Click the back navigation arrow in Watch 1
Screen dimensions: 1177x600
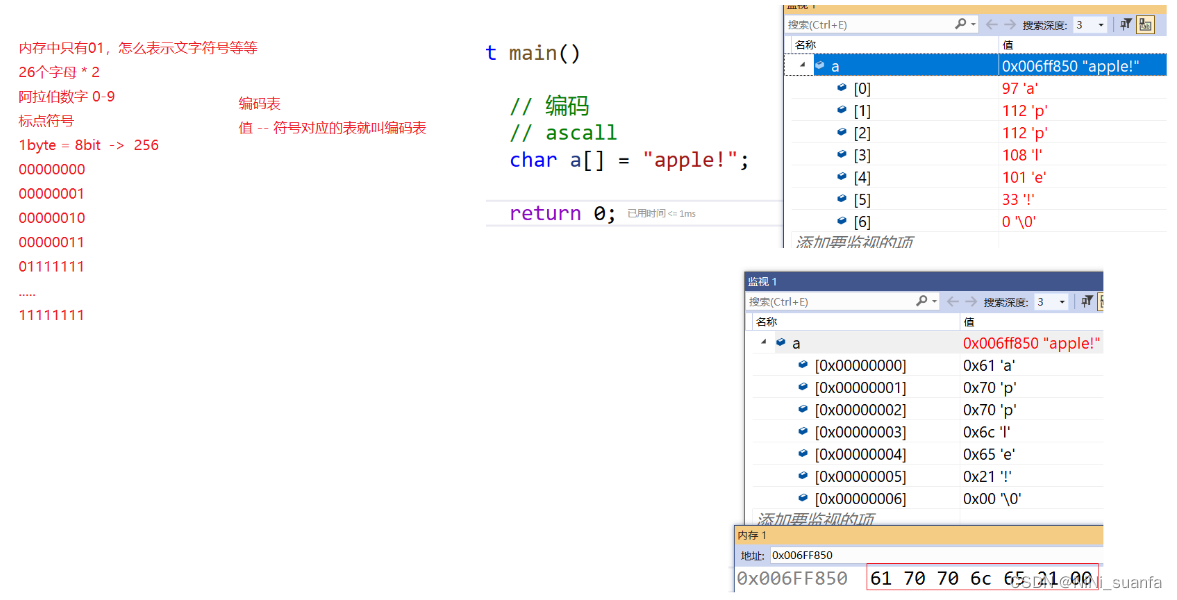click(990, 23)
